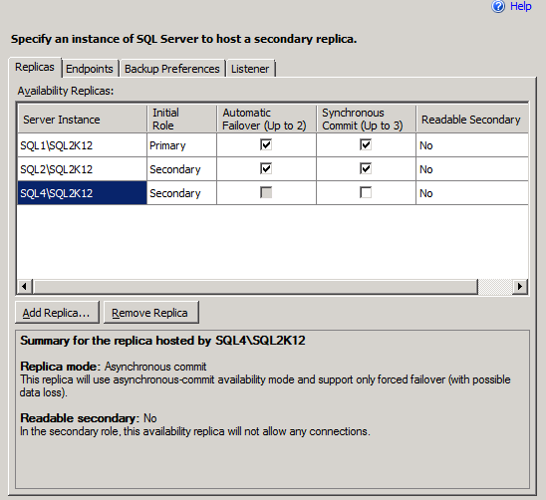
Task: Click the Automatic Failover column header
Action: tap(266, 119)
